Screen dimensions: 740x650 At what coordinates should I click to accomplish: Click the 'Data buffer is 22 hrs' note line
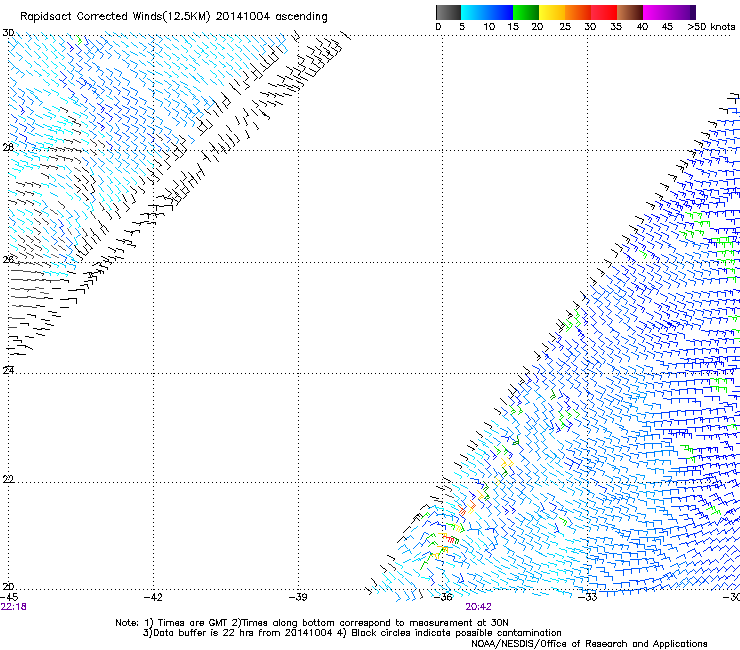click(x=352, y=633)
